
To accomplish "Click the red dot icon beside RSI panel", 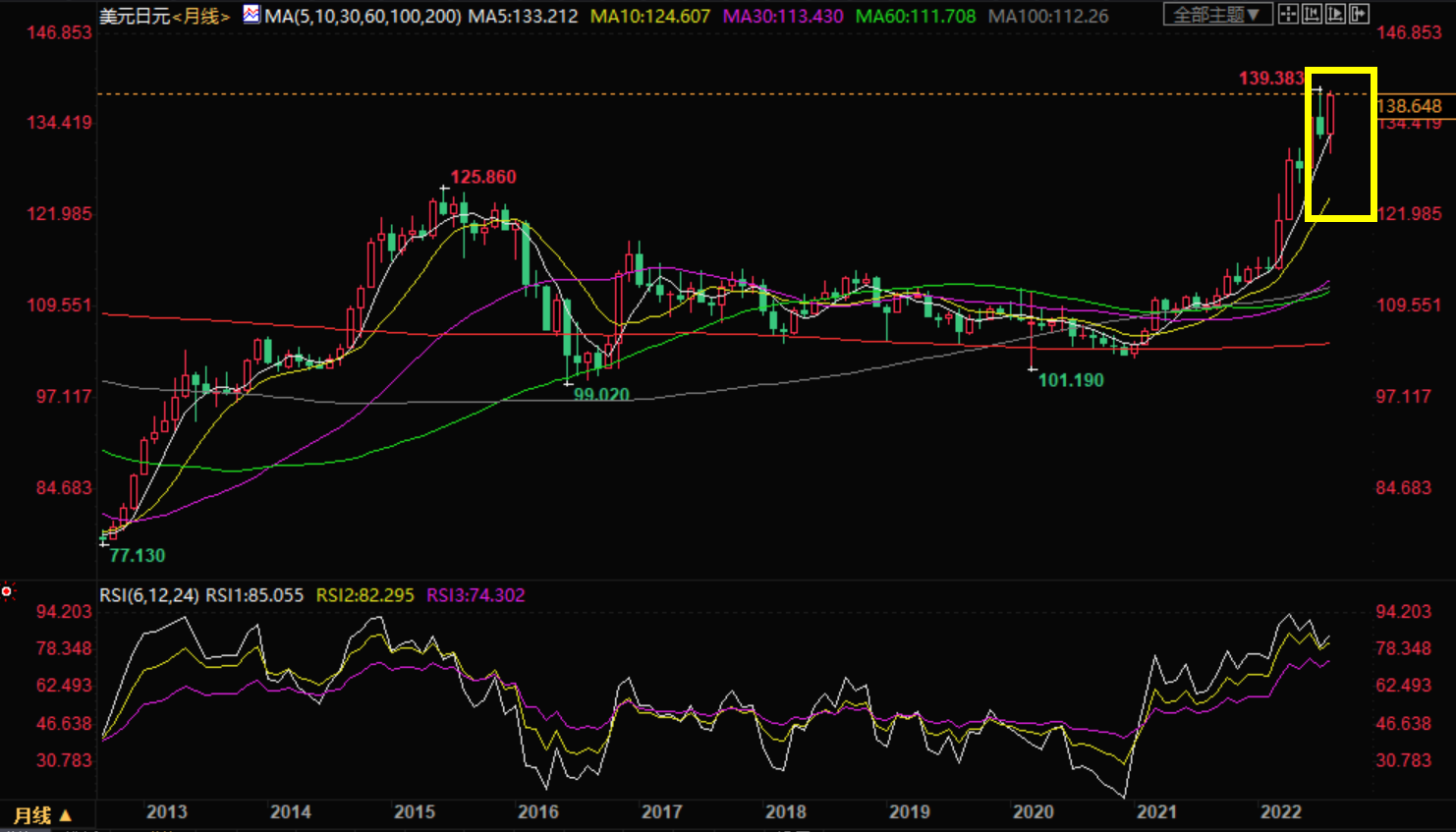I will point(7,591).
